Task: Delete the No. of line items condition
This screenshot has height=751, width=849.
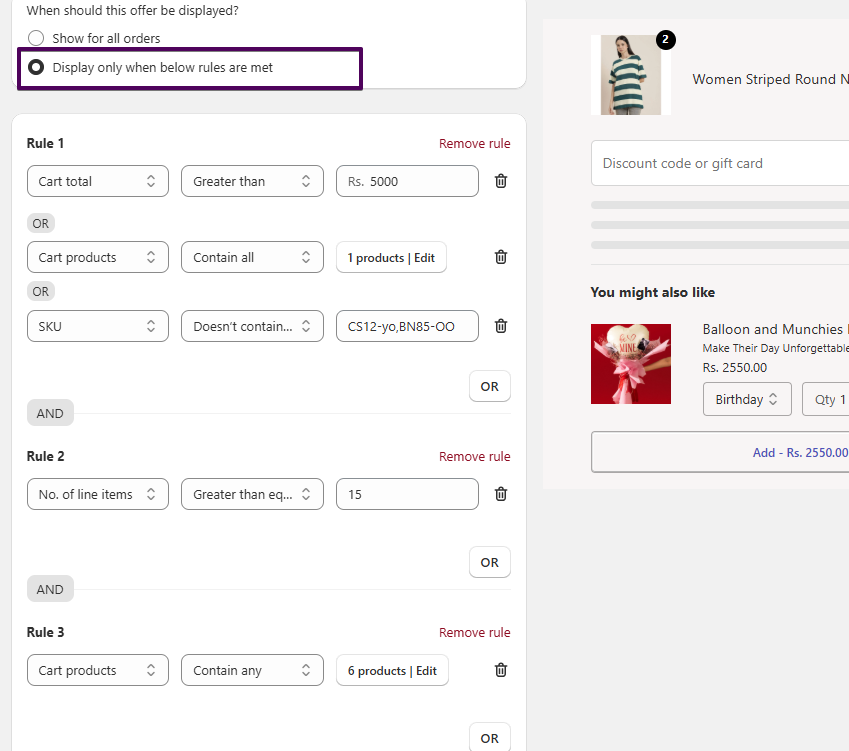Action: (501, 494)
